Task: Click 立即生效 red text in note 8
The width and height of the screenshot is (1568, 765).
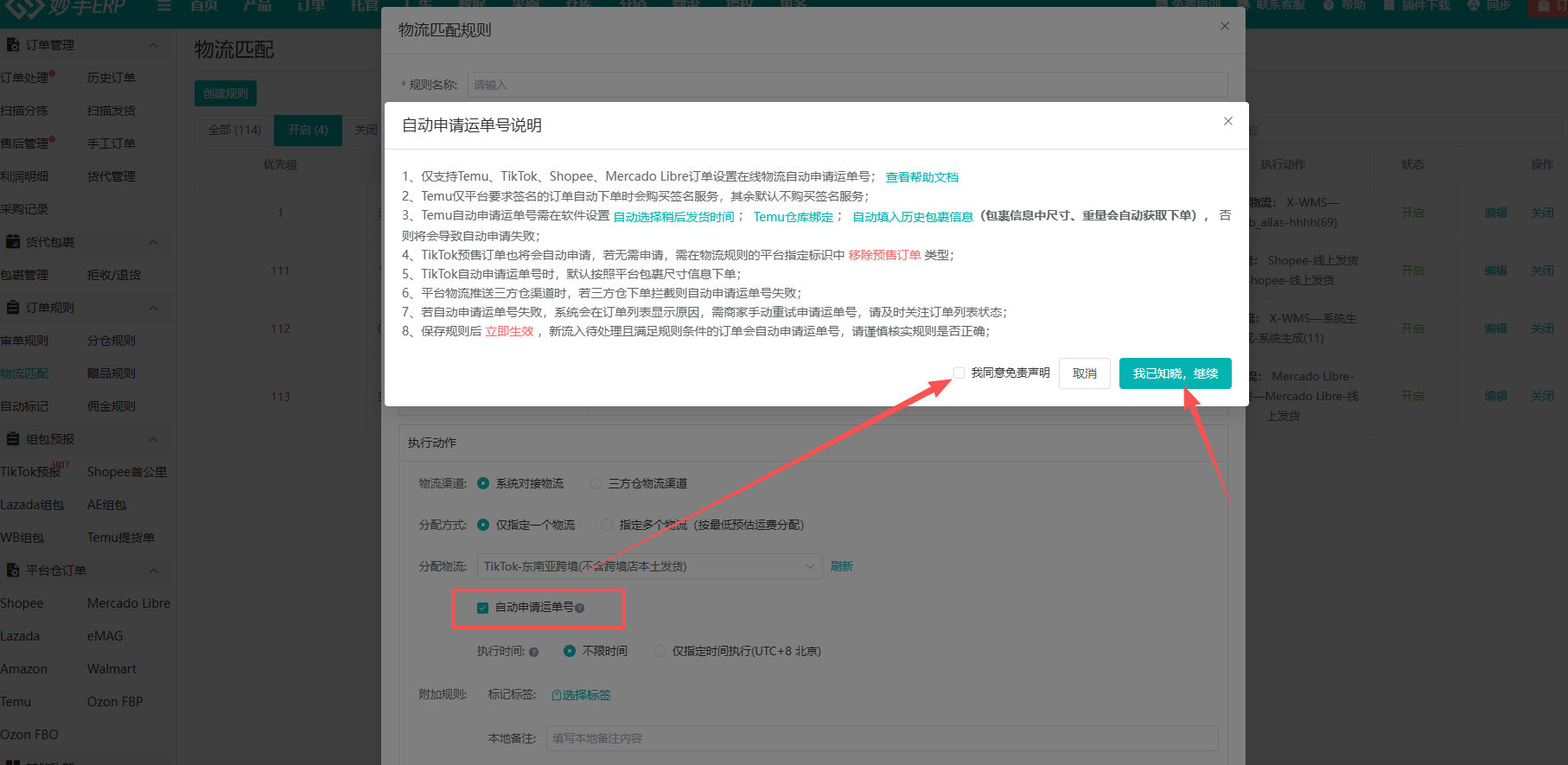Action: (509, 331)
